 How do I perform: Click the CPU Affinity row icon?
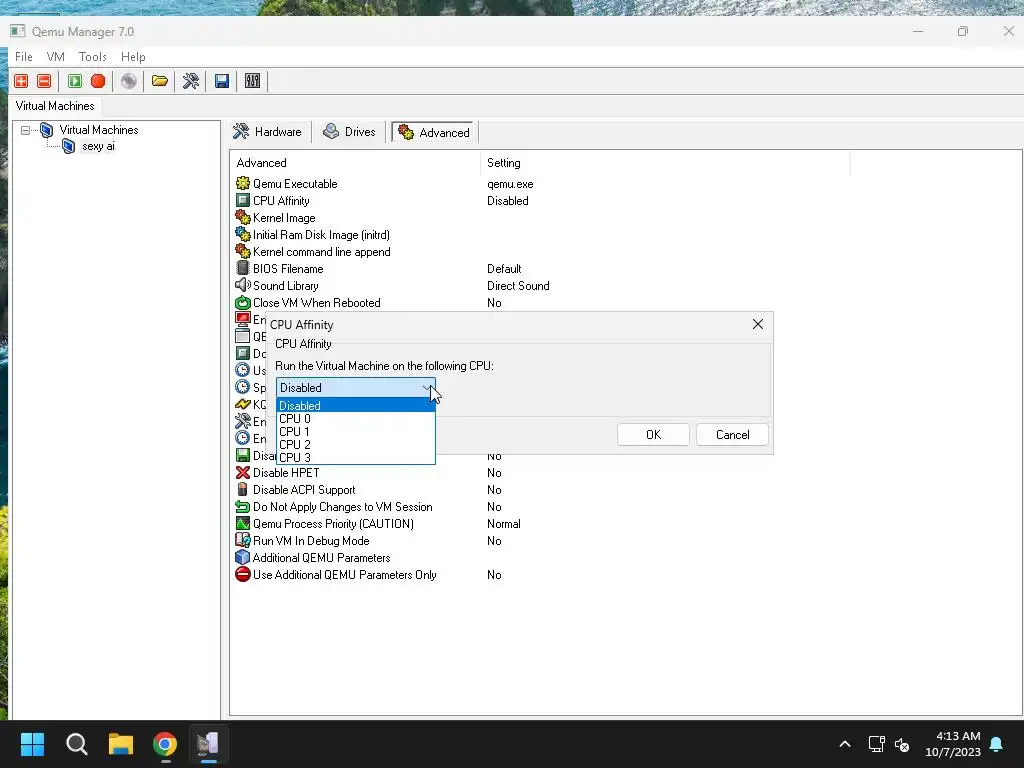click(x=243, y=200)
